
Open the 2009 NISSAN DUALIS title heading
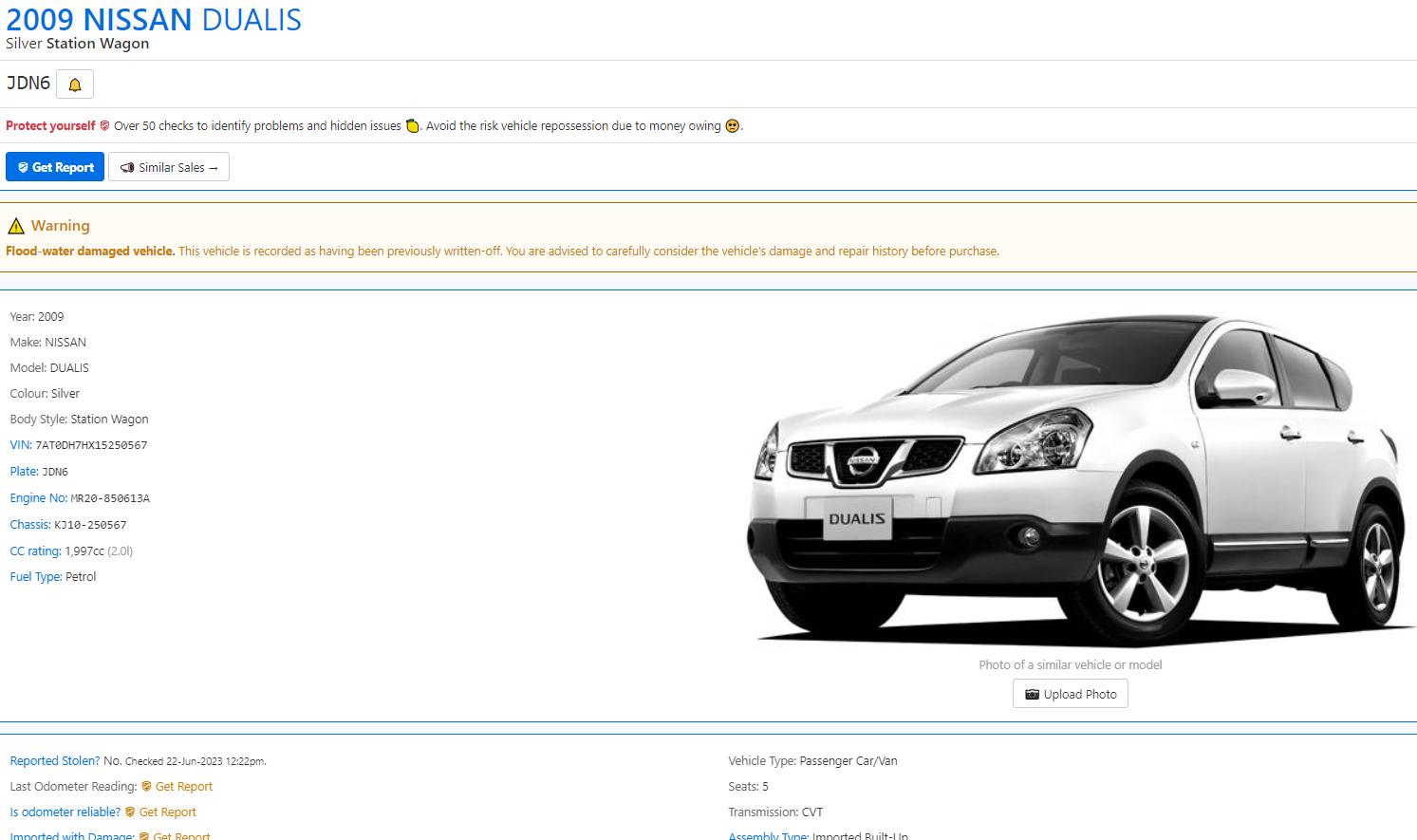(x=154, y=19)
